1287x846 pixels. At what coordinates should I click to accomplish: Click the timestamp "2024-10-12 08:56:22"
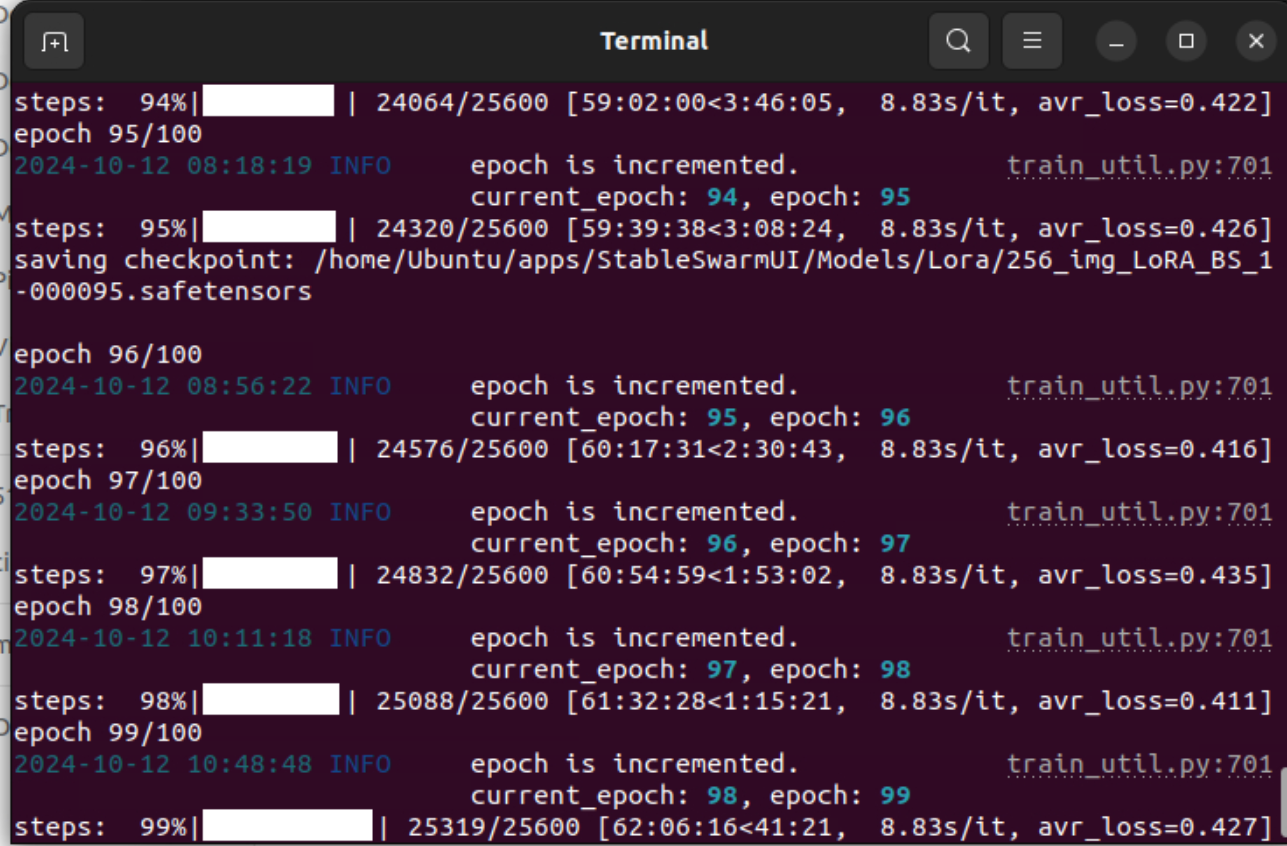pos(163,386)
